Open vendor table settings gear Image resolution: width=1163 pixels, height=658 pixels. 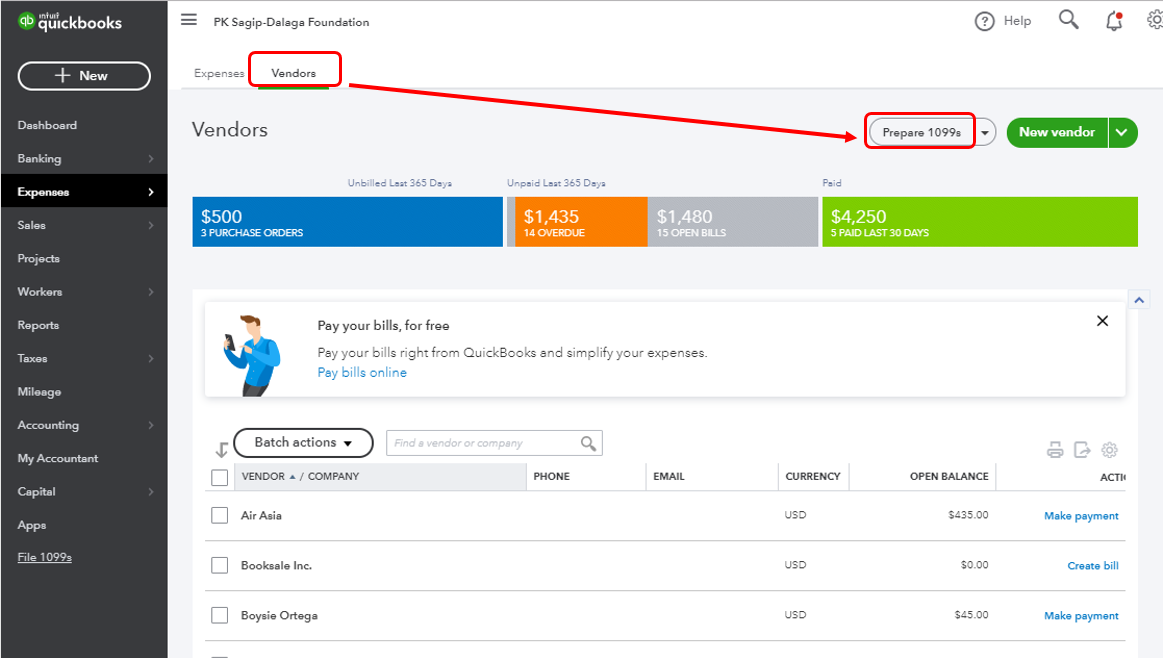(x=1110, y=450)
